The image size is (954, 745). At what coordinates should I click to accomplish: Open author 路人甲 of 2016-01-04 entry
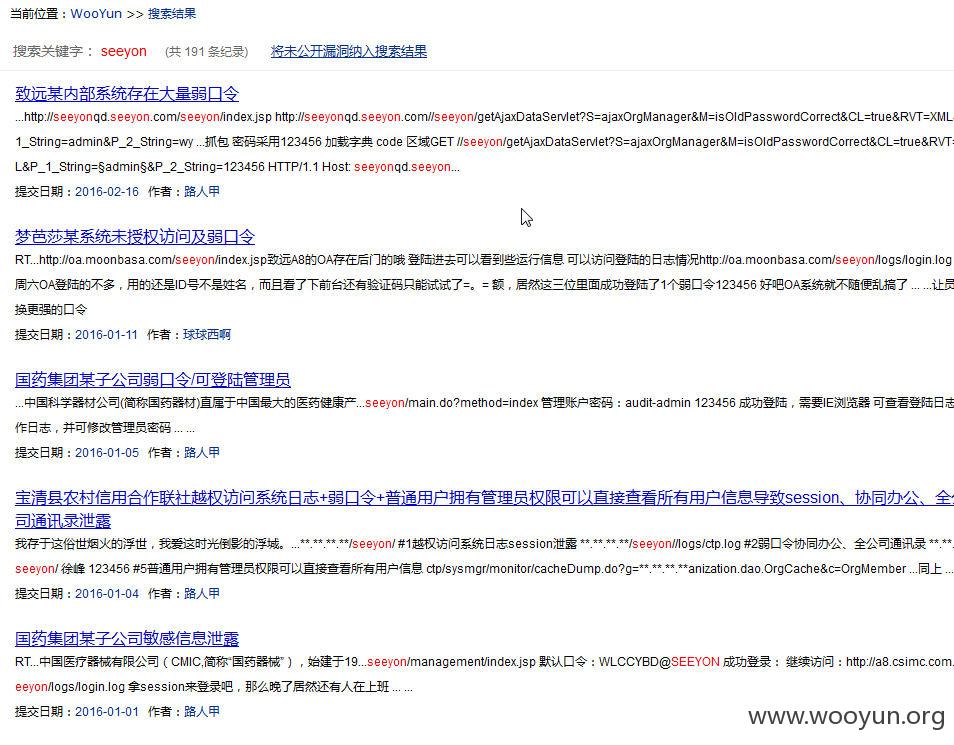[202, 593]
